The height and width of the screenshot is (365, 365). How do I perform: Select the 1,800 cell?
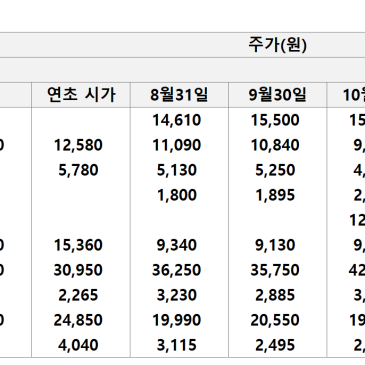coord(179,195)
